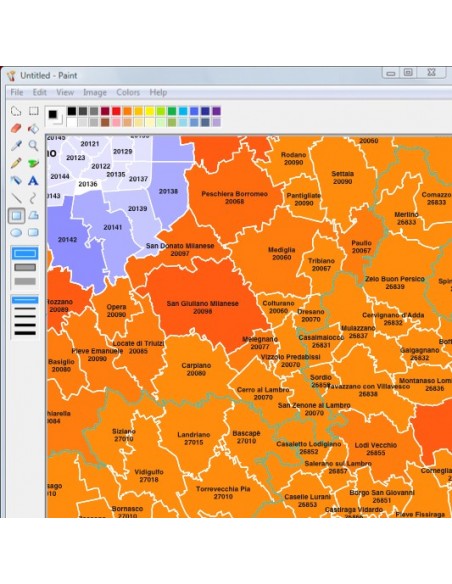Select the medium line width option
The width and height of the screenshot is (452, 584).
coord(25,317)
